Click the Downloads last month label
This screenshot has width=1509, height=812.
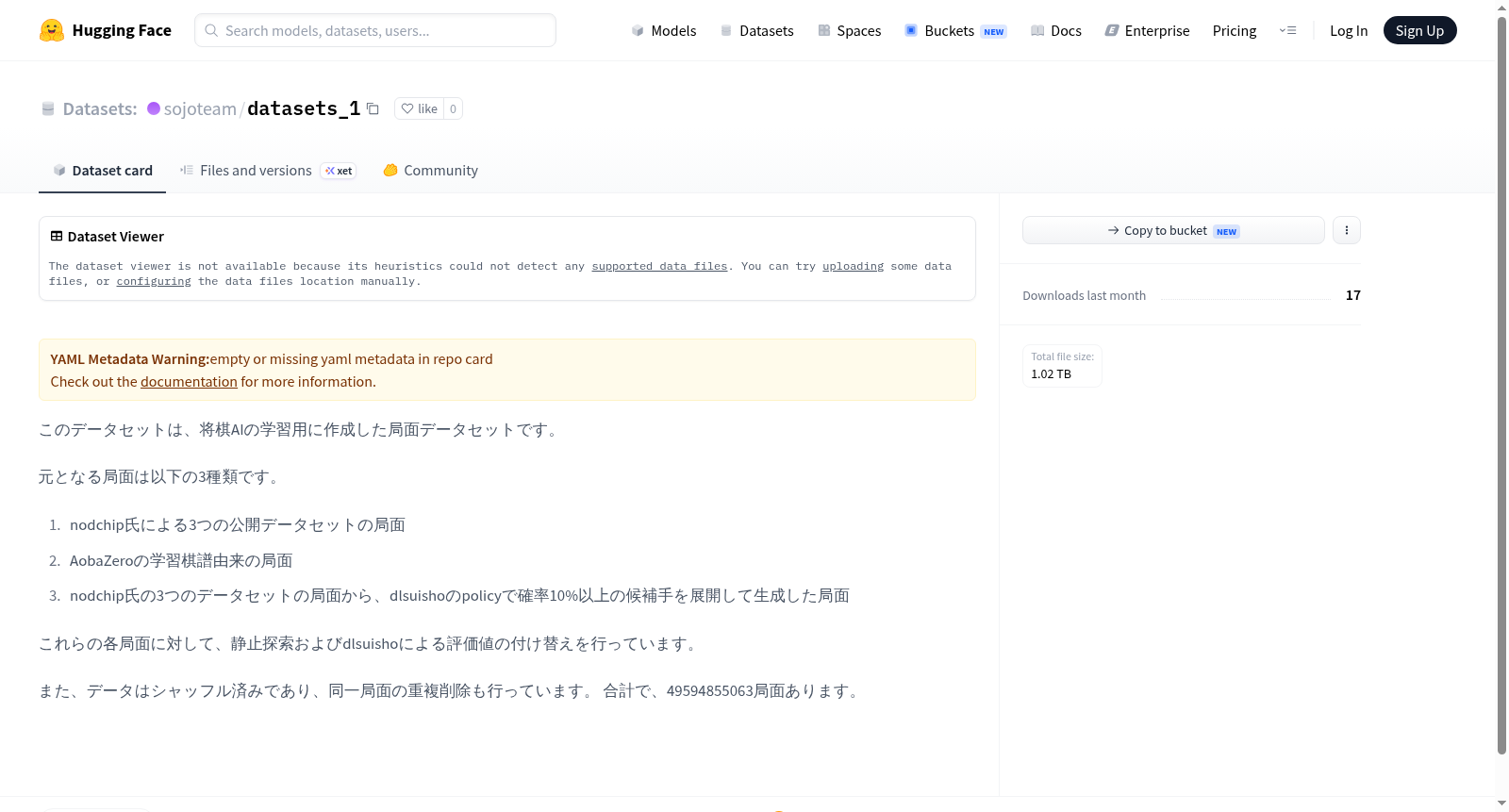point(1084,295)
